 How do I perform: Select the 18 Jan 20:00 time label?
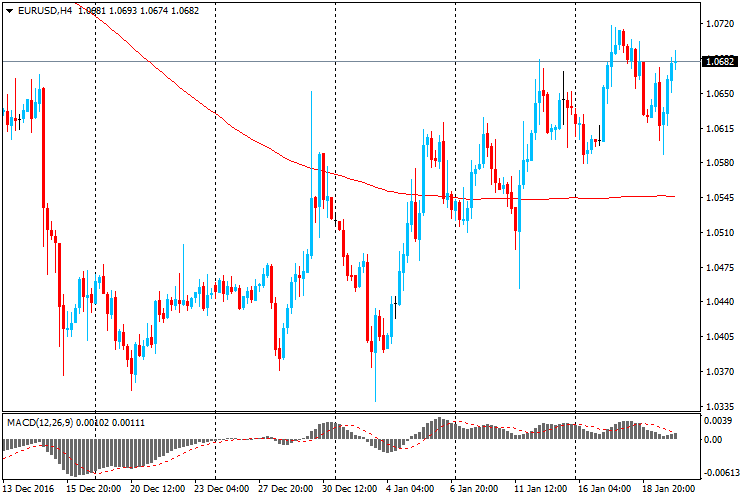tap(665, 489)
